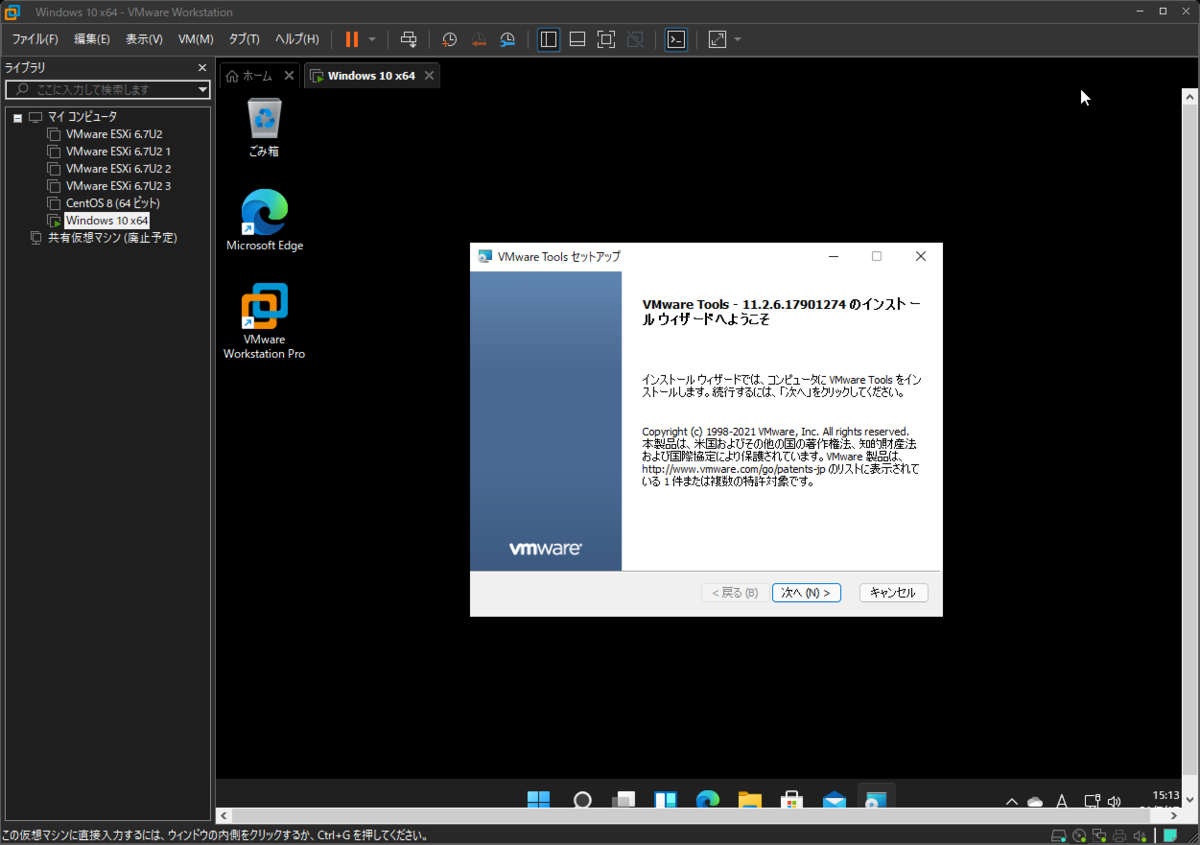Click the VMware Tools installer taskbar icon
Screen dimensions: 1200x845
(x=876, y=800)
